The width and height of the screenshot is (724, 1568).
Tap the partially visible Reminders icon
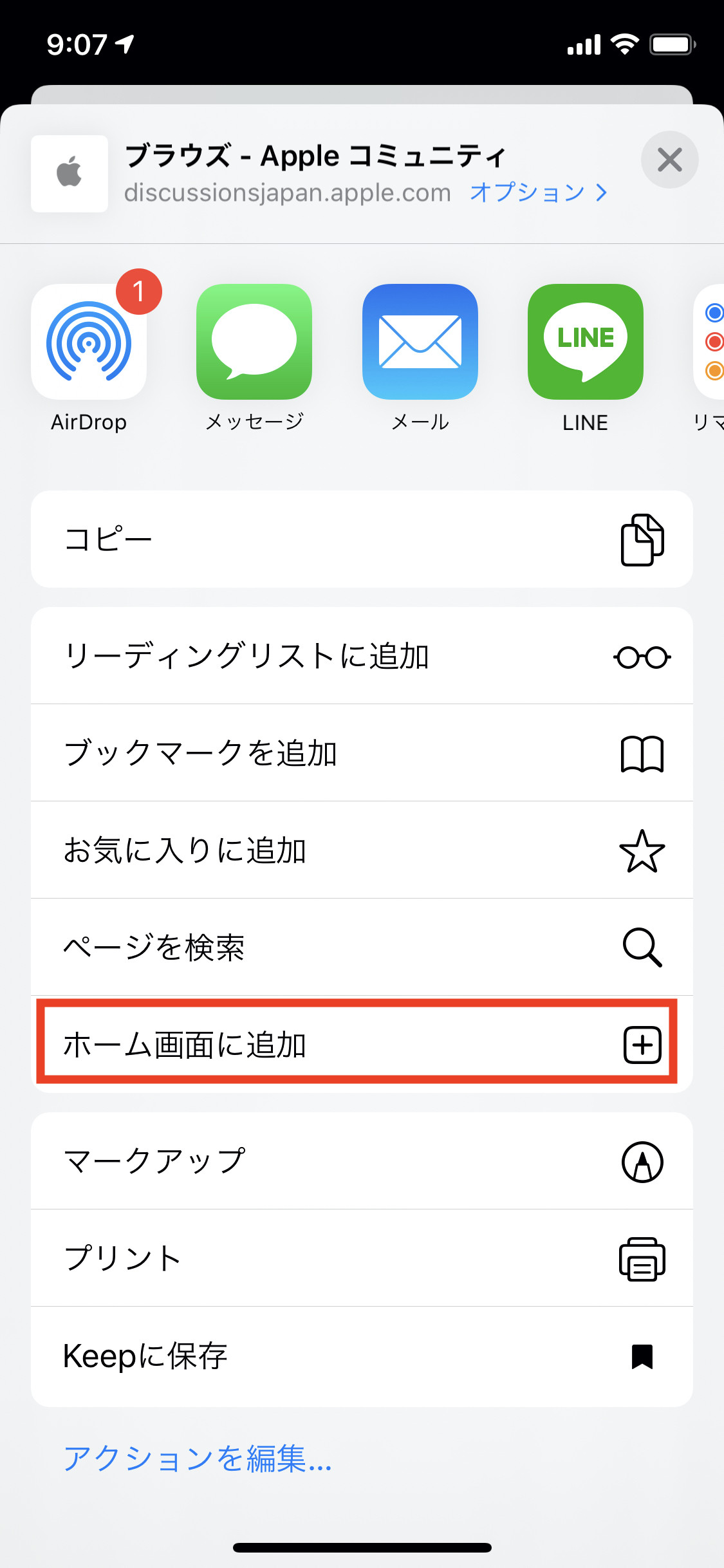coord(710,342)
